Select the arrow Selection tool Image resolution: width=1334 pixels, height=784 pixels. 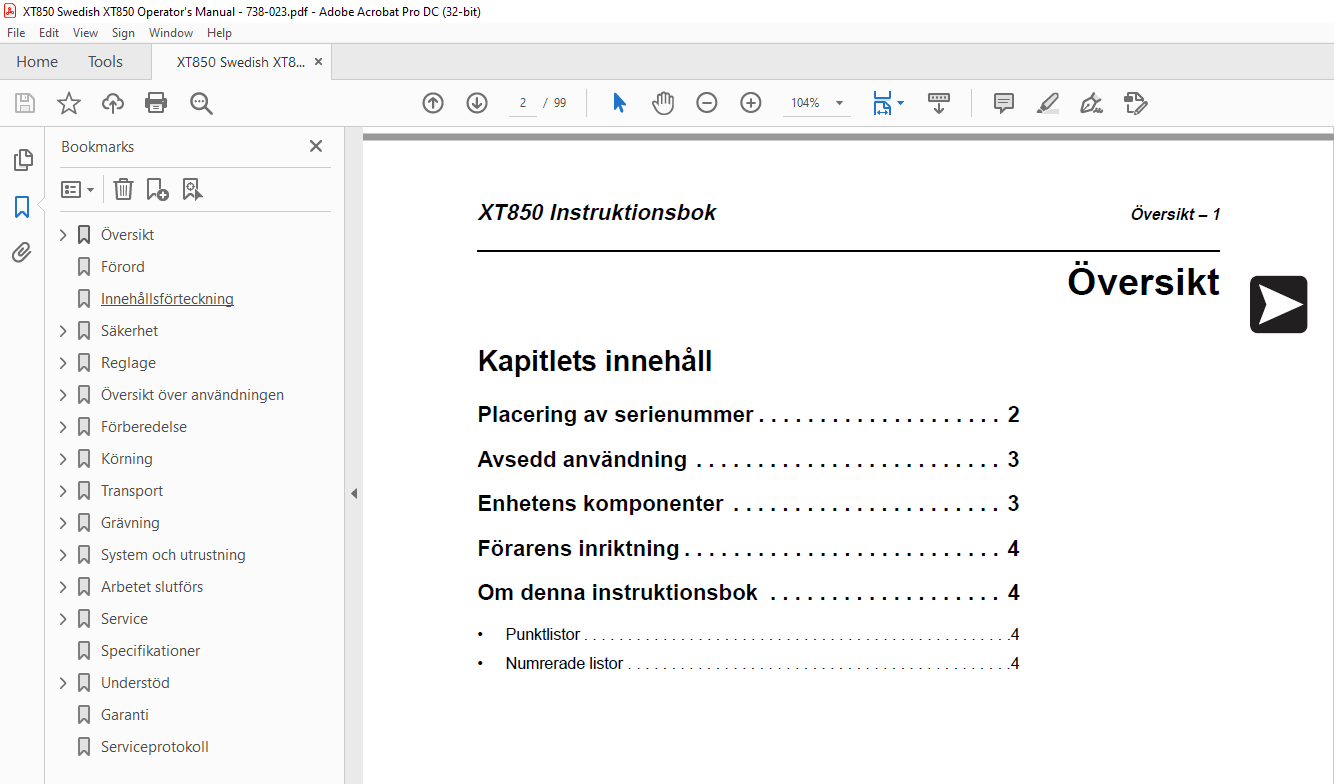[x=619, y=103]
